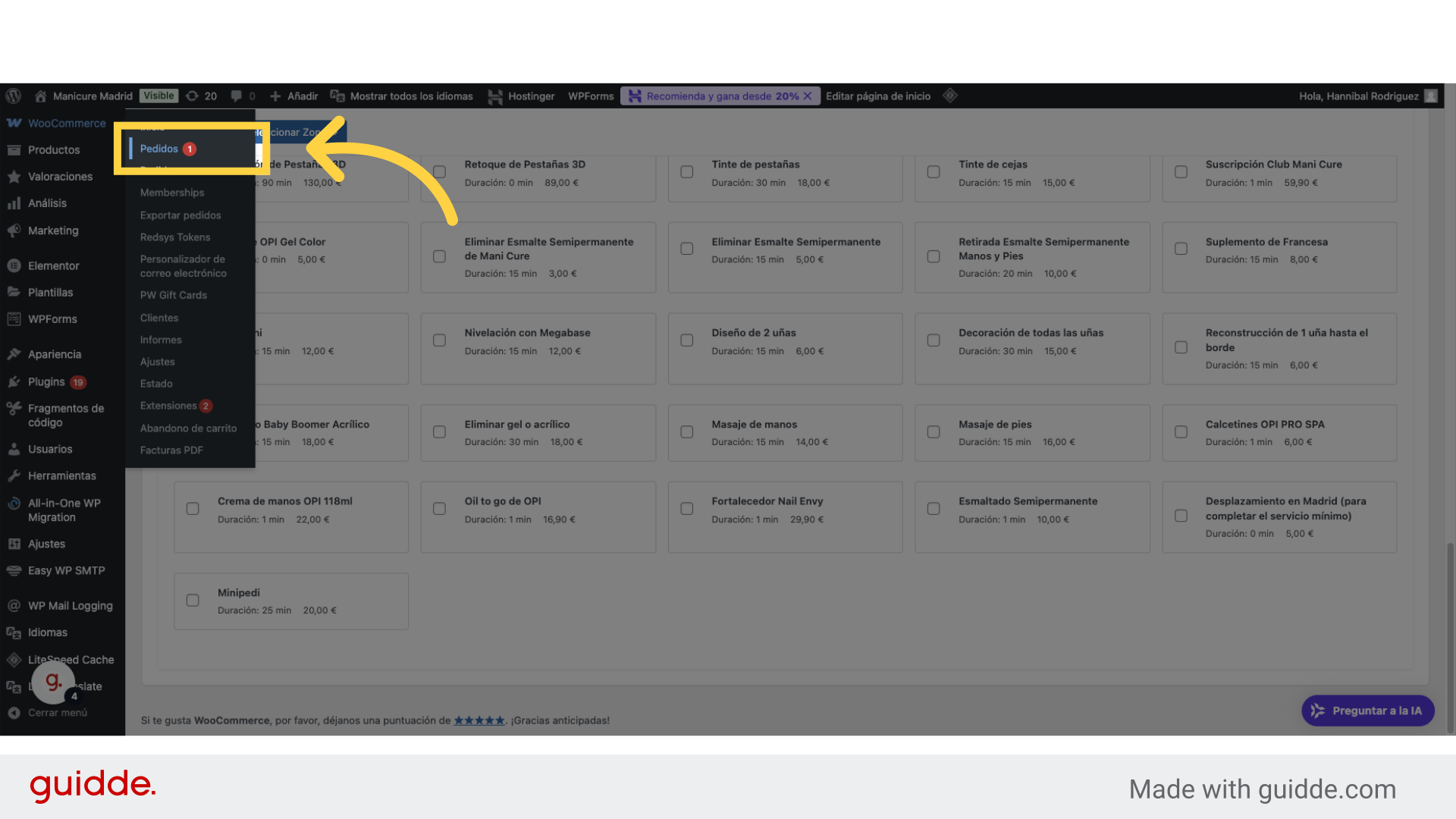
Task: Click the page vertical scrollbar
Action: tap(1450, 637)
